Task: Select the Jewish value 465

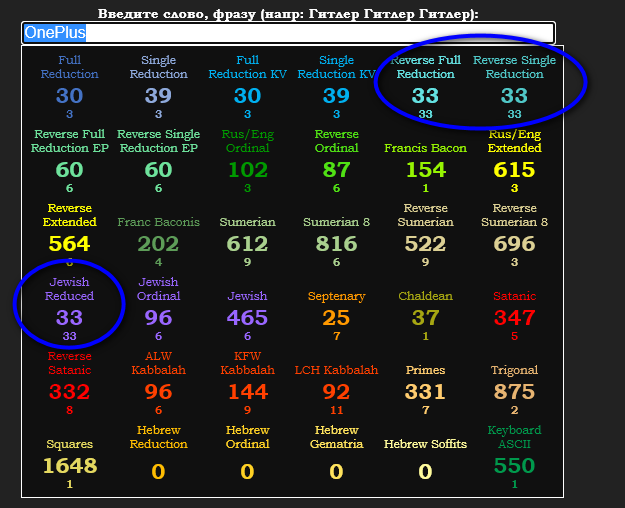Action: click(x=248, y=318)
